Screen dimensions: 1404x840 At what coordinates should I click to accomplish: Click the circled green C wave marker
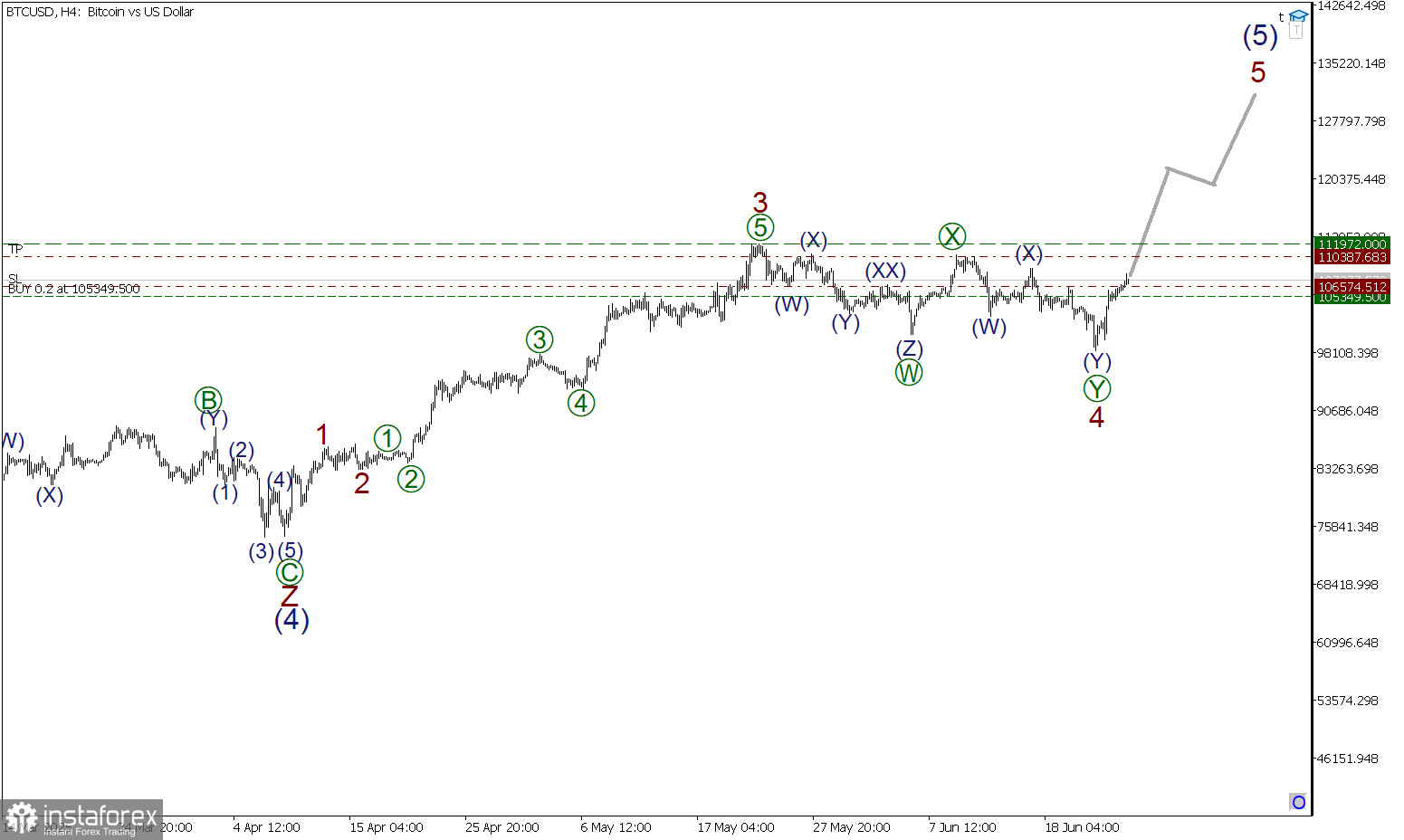pos(290,572)
